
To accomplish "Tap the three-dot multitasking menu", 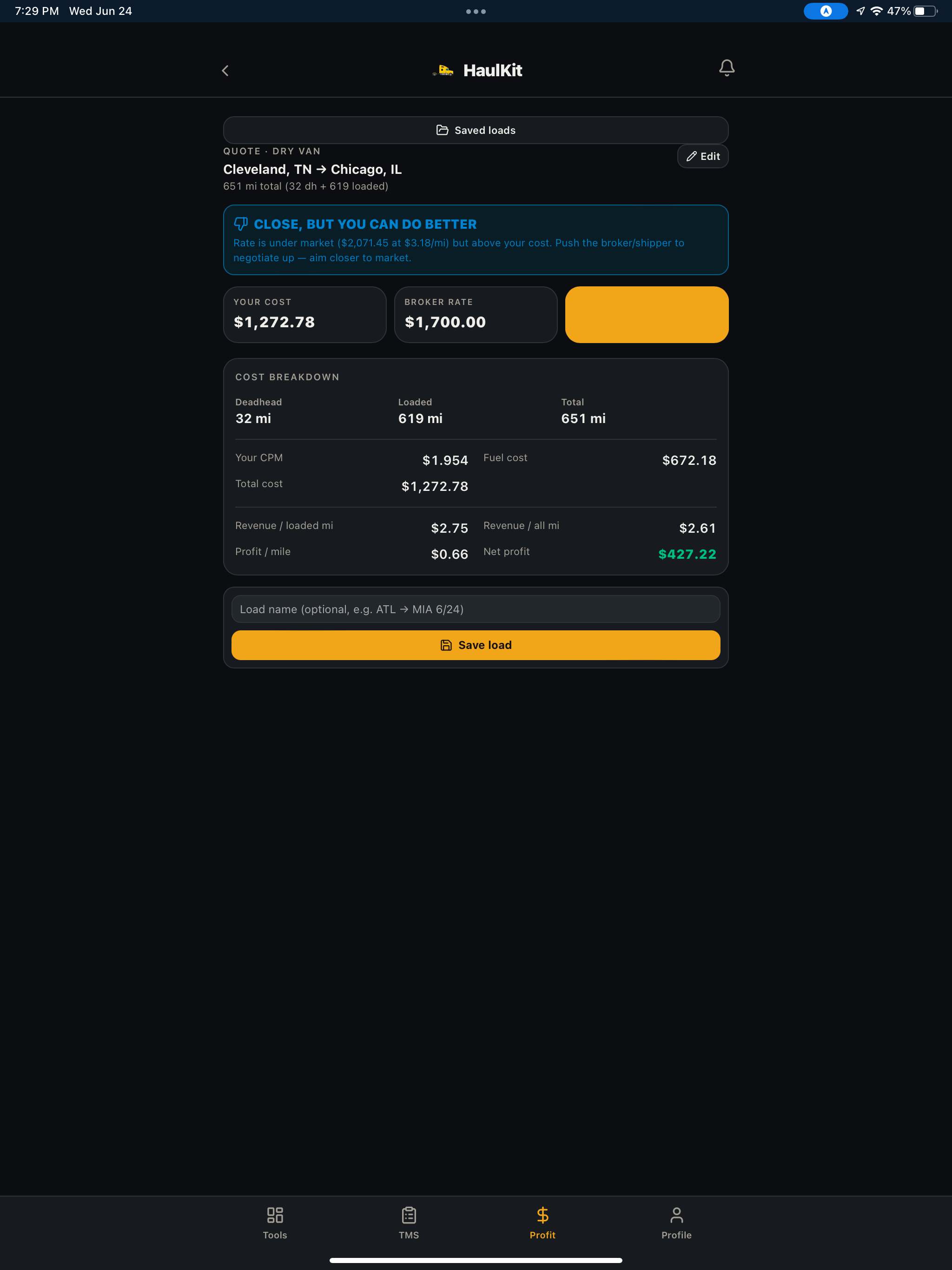I will pyautogui.click(x=476, y=12).
